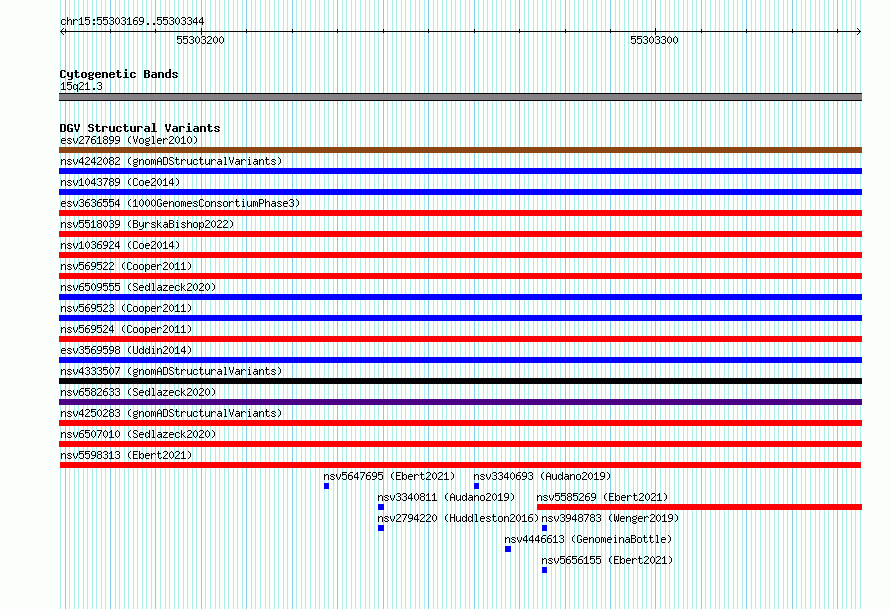
Task: Click the blue marker under nsv4446613
Action: tap(508, 549)
